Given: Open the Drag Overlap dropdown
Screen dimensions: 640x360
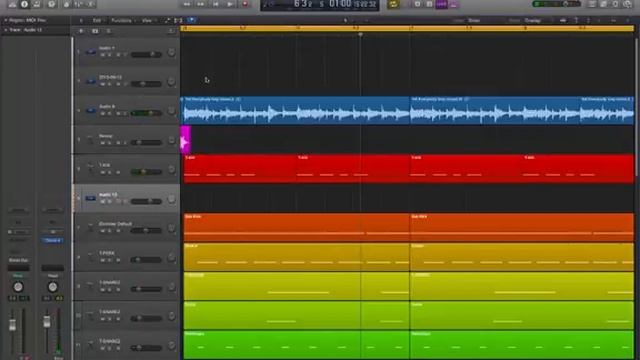Looking at the screenshot, I should 533,20.
